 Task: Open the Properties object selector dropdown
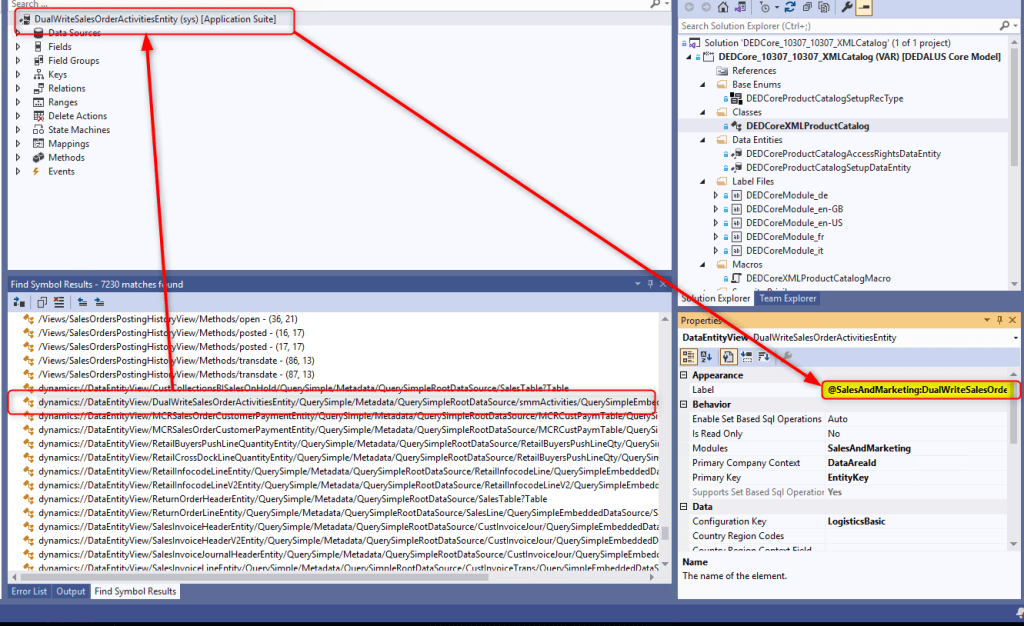pos(1016,339)
